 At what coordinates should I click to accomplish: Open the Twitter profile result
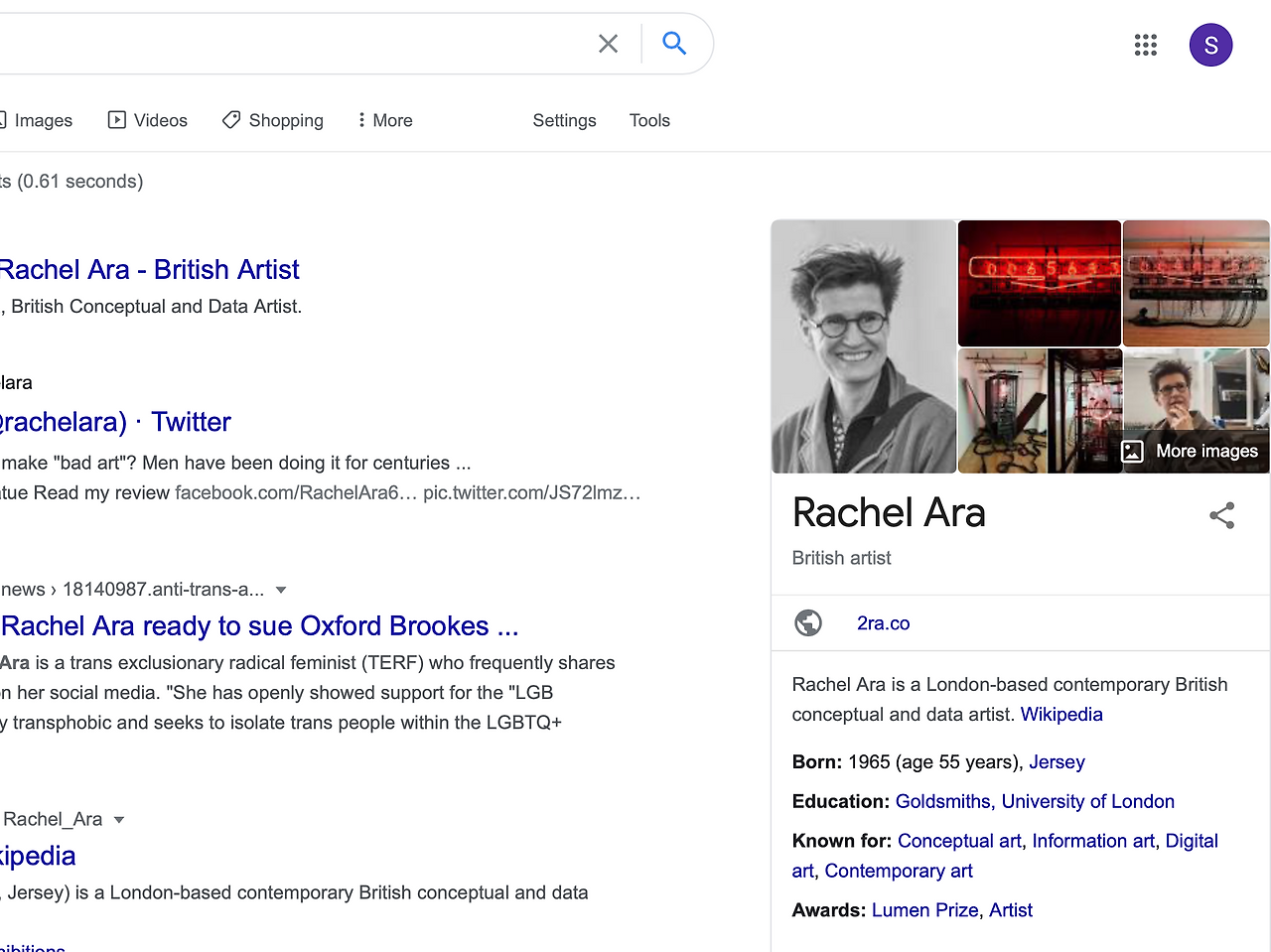click(115, 422)
